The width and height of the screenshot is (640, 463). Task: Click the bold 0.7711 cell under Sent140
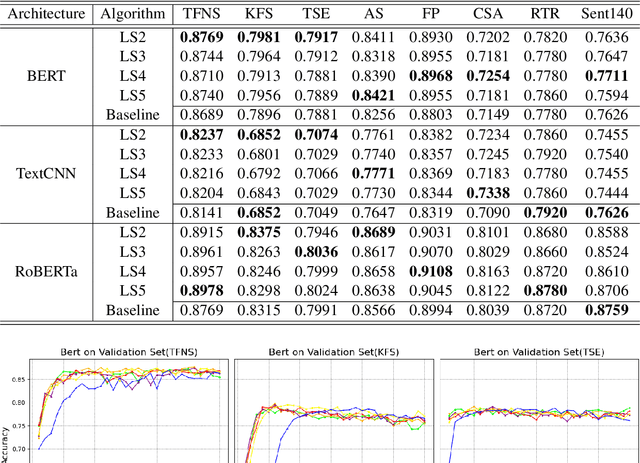(x=604, y=76)
